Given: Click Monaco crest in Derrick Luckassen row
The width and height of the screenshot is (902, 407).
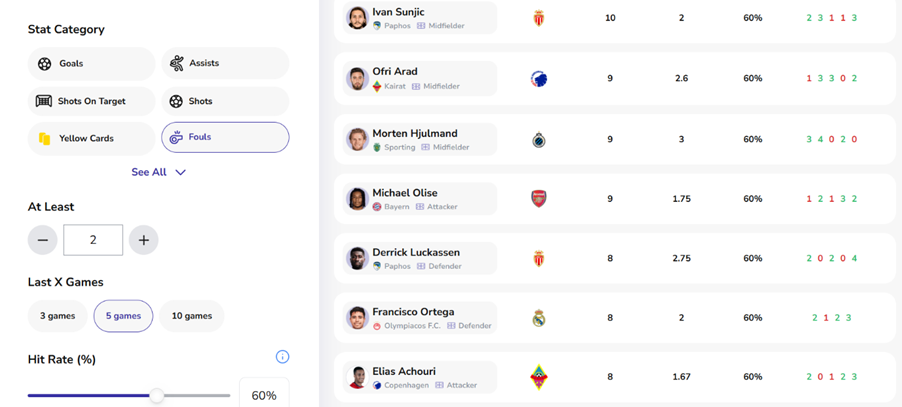Looking at the screenshot, I should click(539, 259).
